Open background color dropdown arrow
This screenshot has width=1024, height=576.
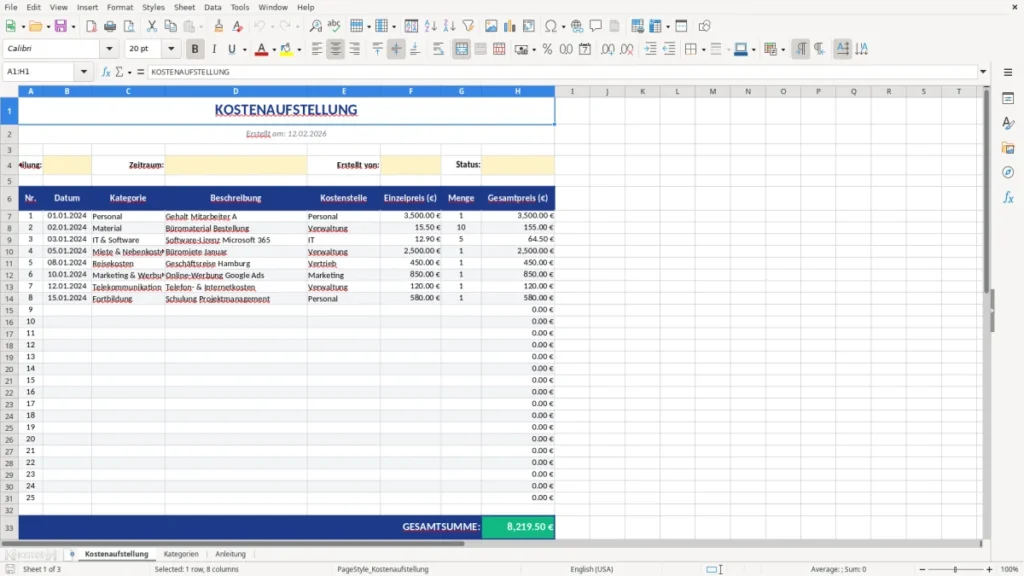tap(299, 50)
